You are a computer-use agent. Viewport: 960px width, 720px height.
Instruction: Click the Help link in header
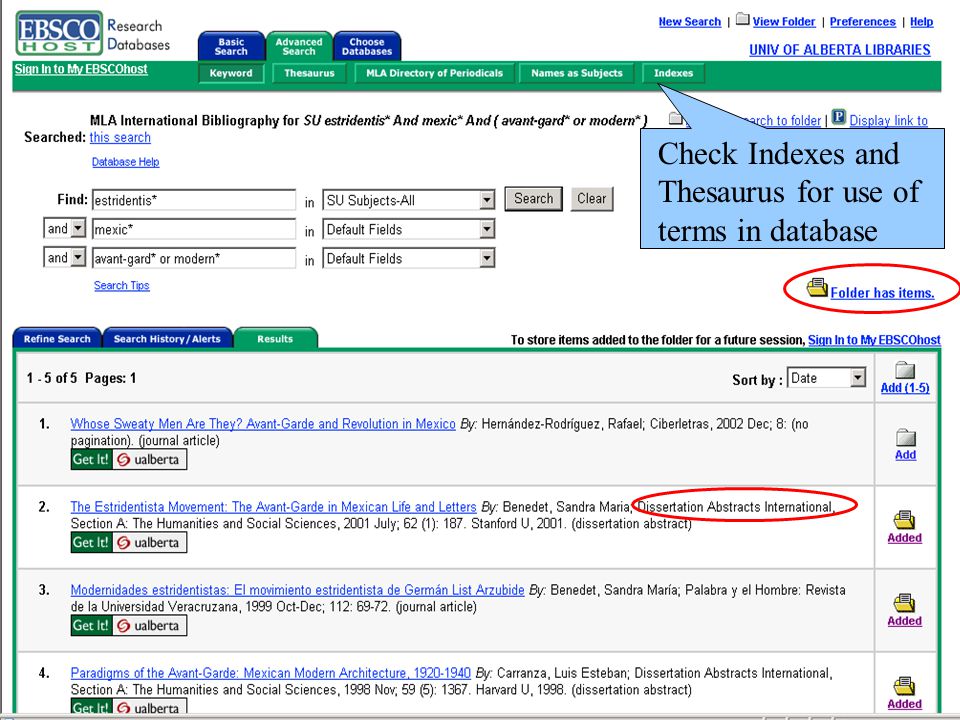tap(921, 21)
